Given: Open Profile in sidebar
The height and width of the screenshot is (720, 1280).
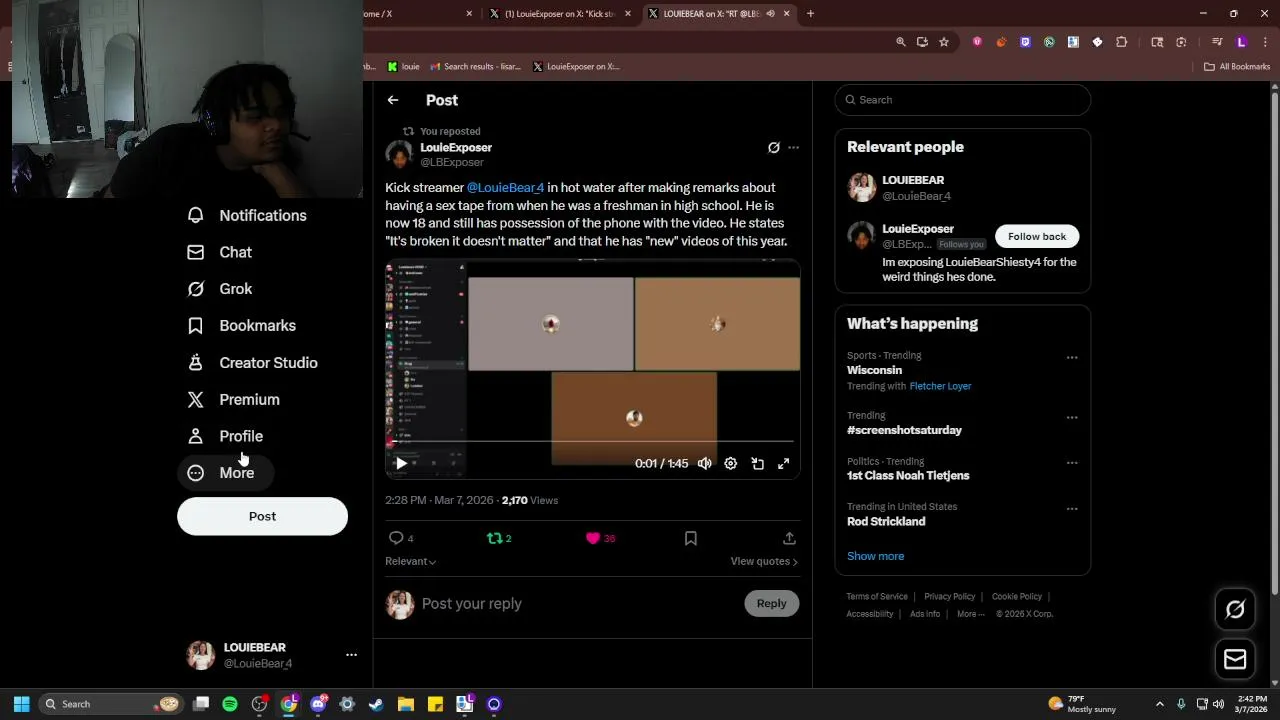Looking at the screenshot, I should click(226, 436).
